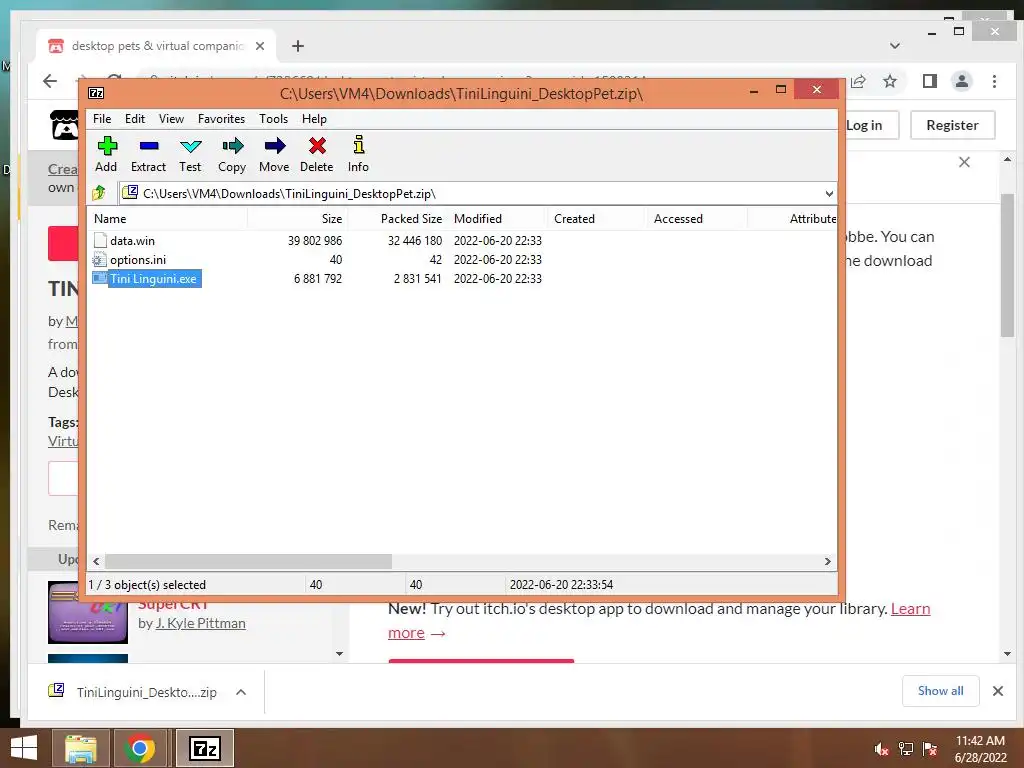The image size is (1024, 768).
Task: Click the 7-Zip taskbar button
Action: click(x=204, y=748)
